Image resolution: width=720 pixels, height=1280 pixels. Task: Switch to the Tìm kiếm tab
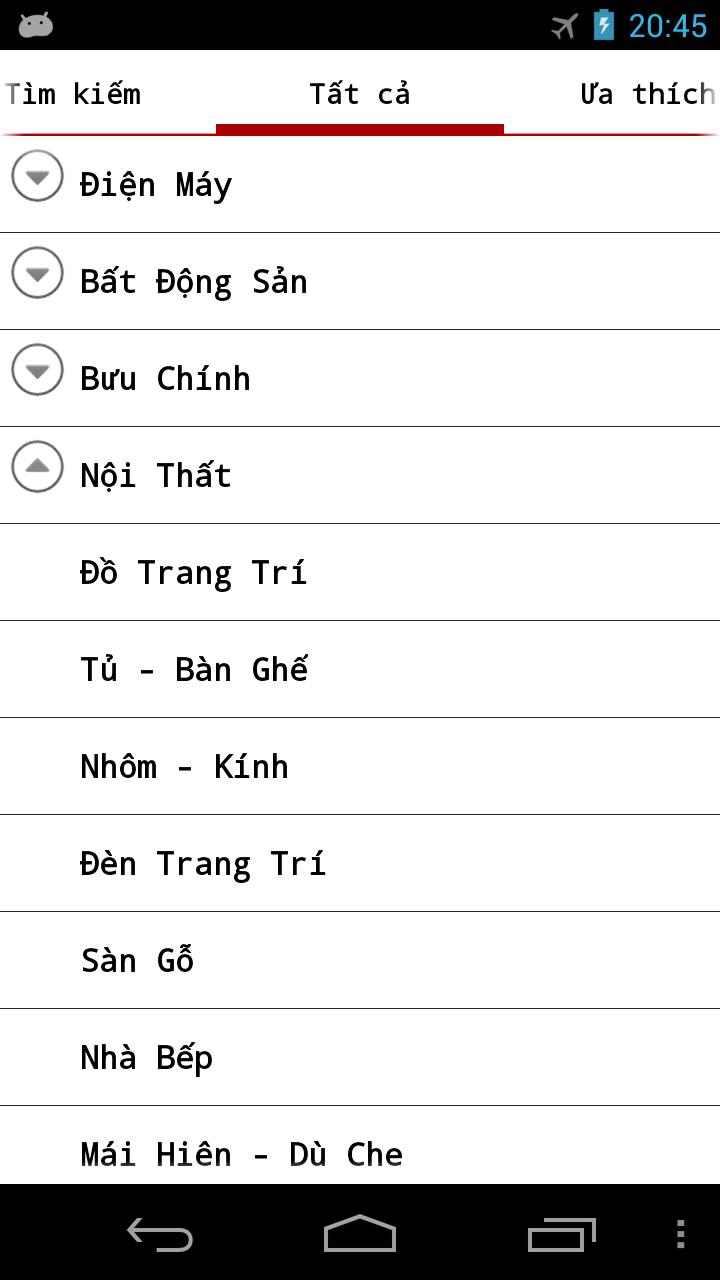(74, 94)
